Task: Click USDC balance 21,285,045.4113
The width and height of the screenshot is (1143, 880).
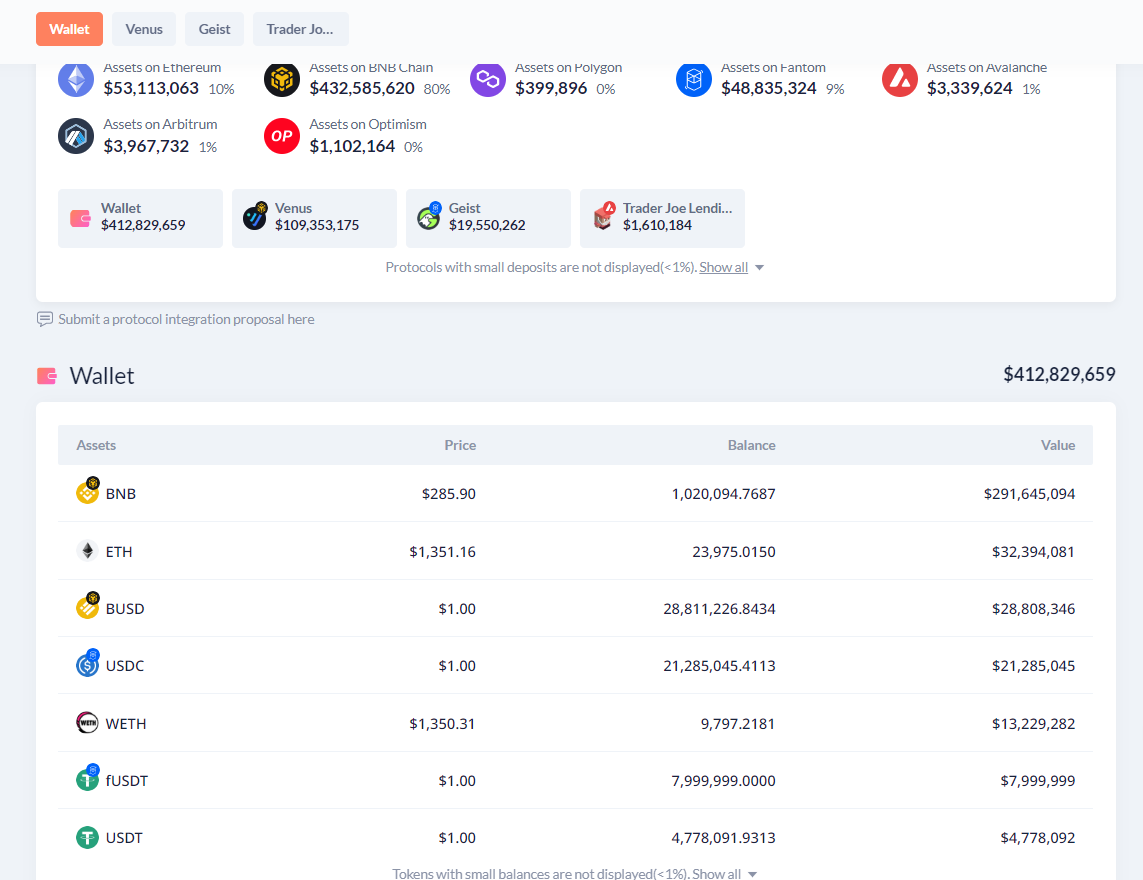Action: click(x=719, y=666)
